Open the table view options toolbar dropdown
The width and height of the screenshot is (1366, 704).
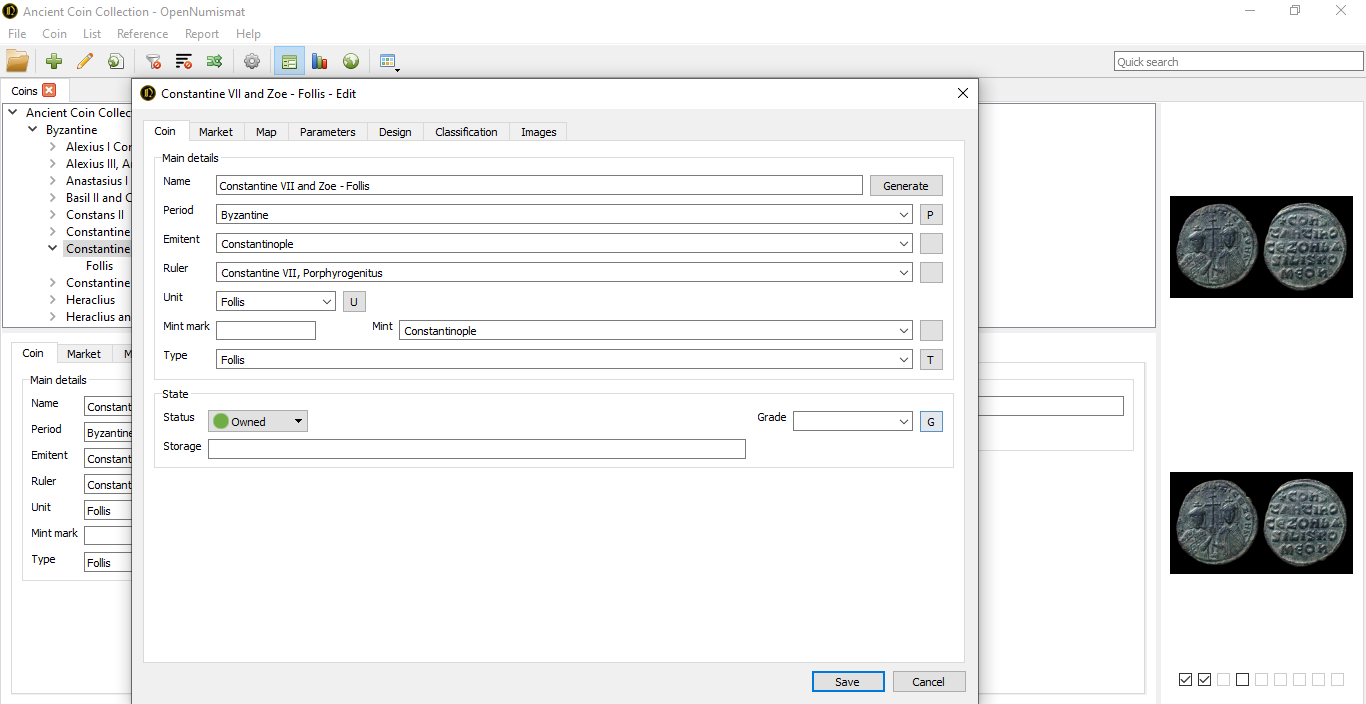coord(390,62)
